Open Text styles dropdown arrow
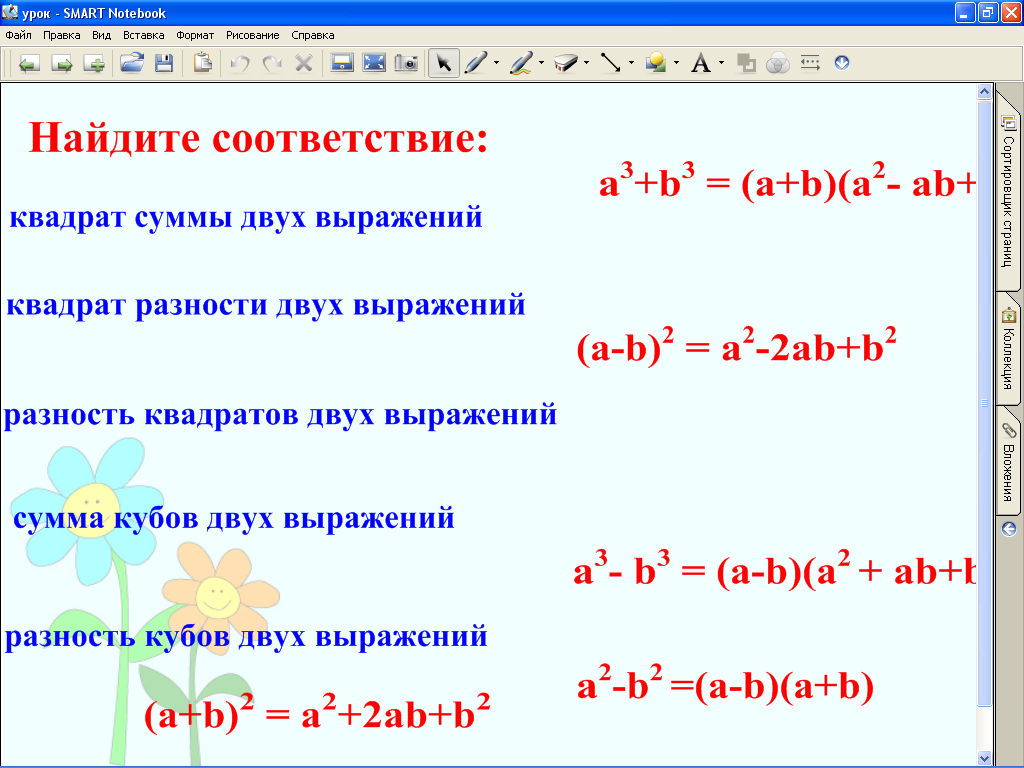This screenshot has height=768, width=1024. pos(721,63)
